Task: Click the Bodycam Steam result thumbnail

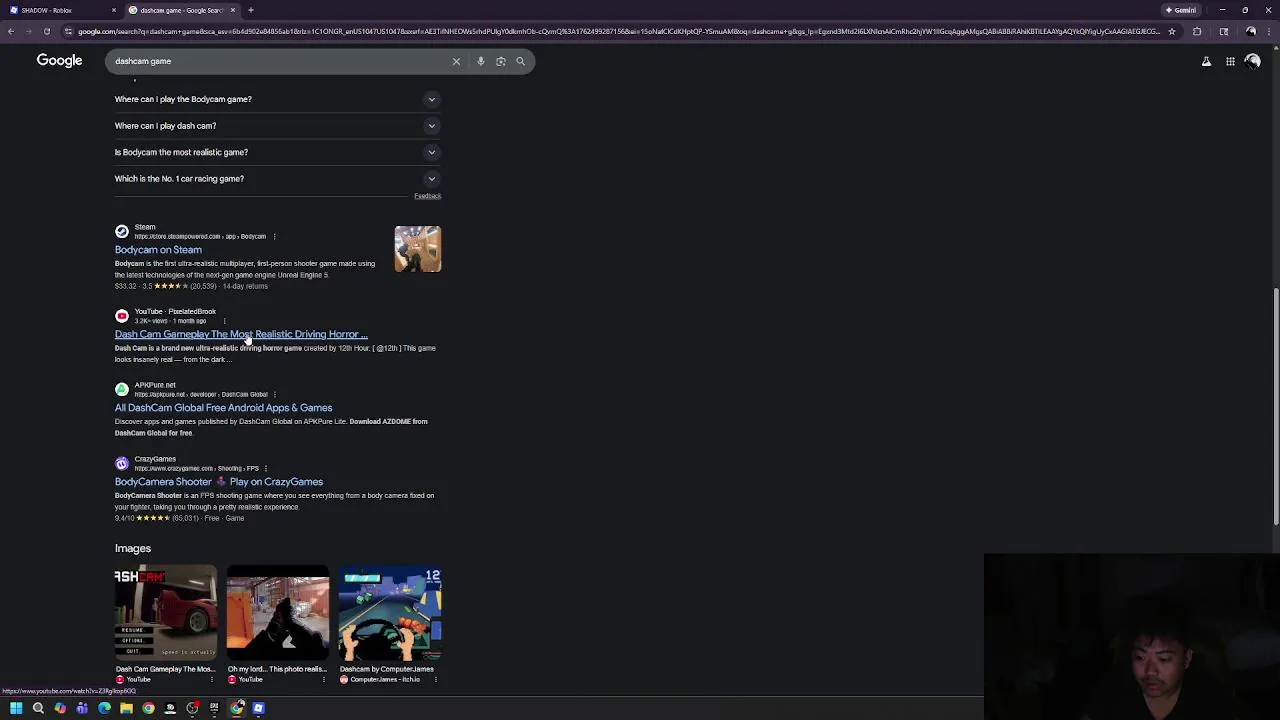Action: point(417,249)
